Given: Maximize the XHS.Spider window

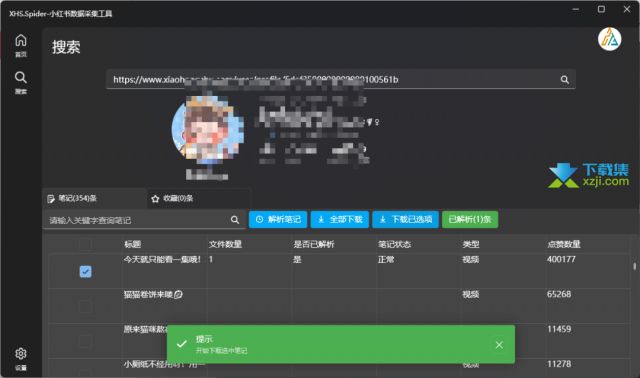Looking at the screenshot, I should [601, 9].
